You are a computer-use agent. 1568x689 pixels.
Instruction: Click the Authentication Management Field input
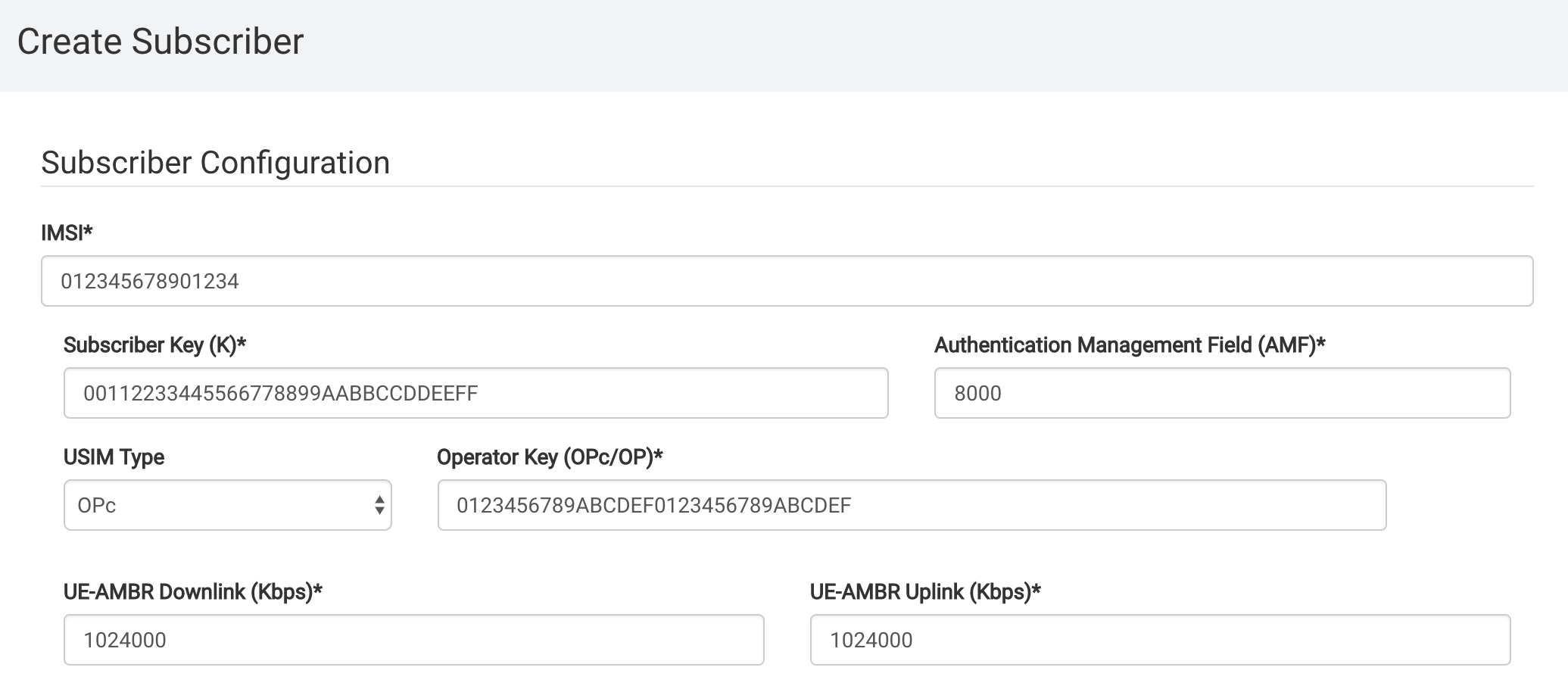click(1222, 393)
